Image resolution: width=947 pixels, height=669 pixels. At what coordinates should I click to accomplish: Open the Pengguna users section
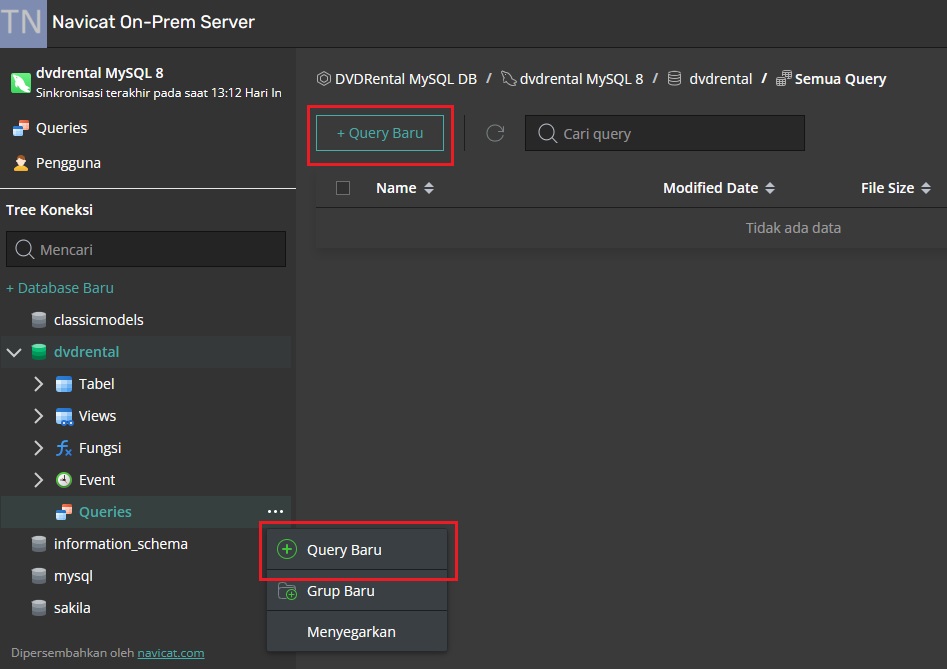point(68,163)
